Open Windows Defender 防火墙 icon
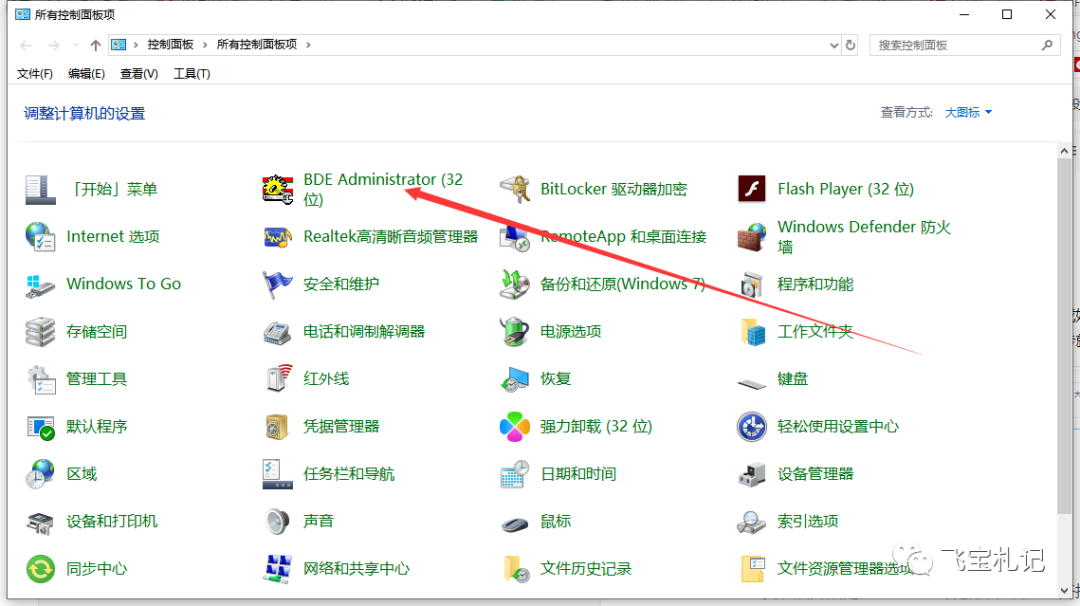The image size is (1080, 606). (x=751, y=237)
